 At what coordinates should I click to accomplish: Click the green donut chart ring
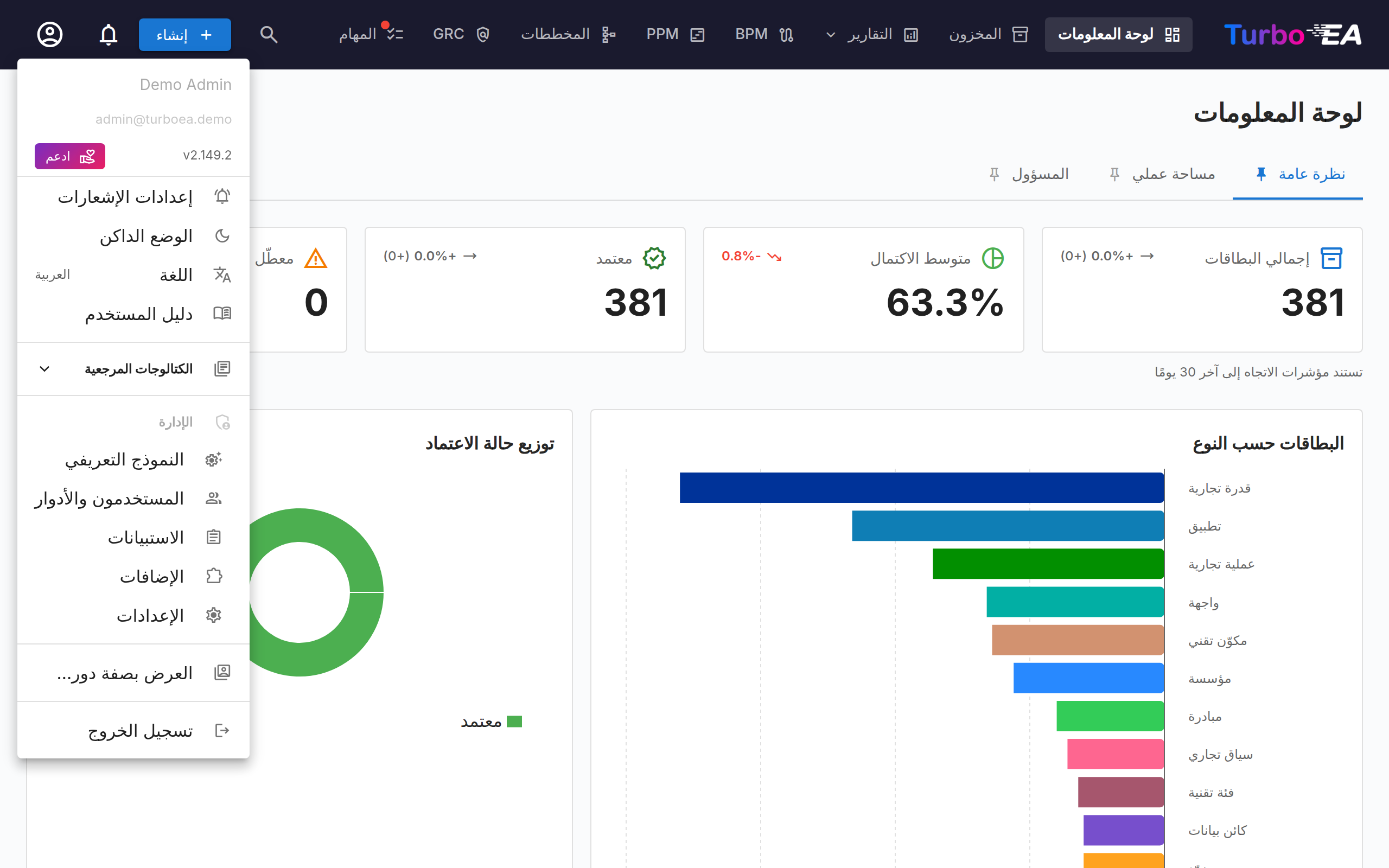pyautogui.click(x=367, y=592)
